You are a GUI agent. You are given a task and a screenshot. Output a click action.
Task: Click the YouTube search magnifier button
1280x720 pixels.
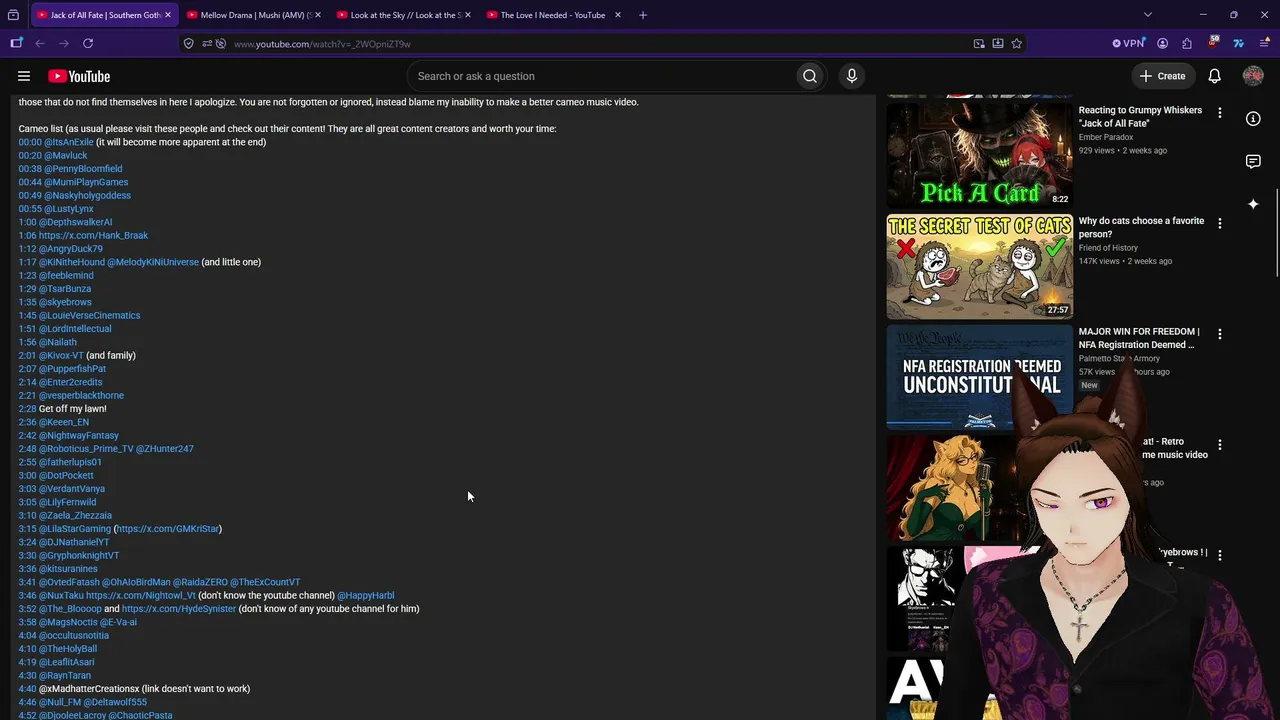[810, 76]
